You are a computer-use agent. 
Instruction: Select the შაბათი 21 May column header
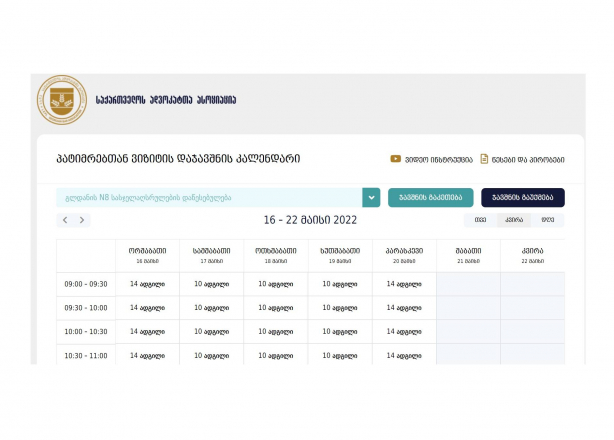coord(468,255)
